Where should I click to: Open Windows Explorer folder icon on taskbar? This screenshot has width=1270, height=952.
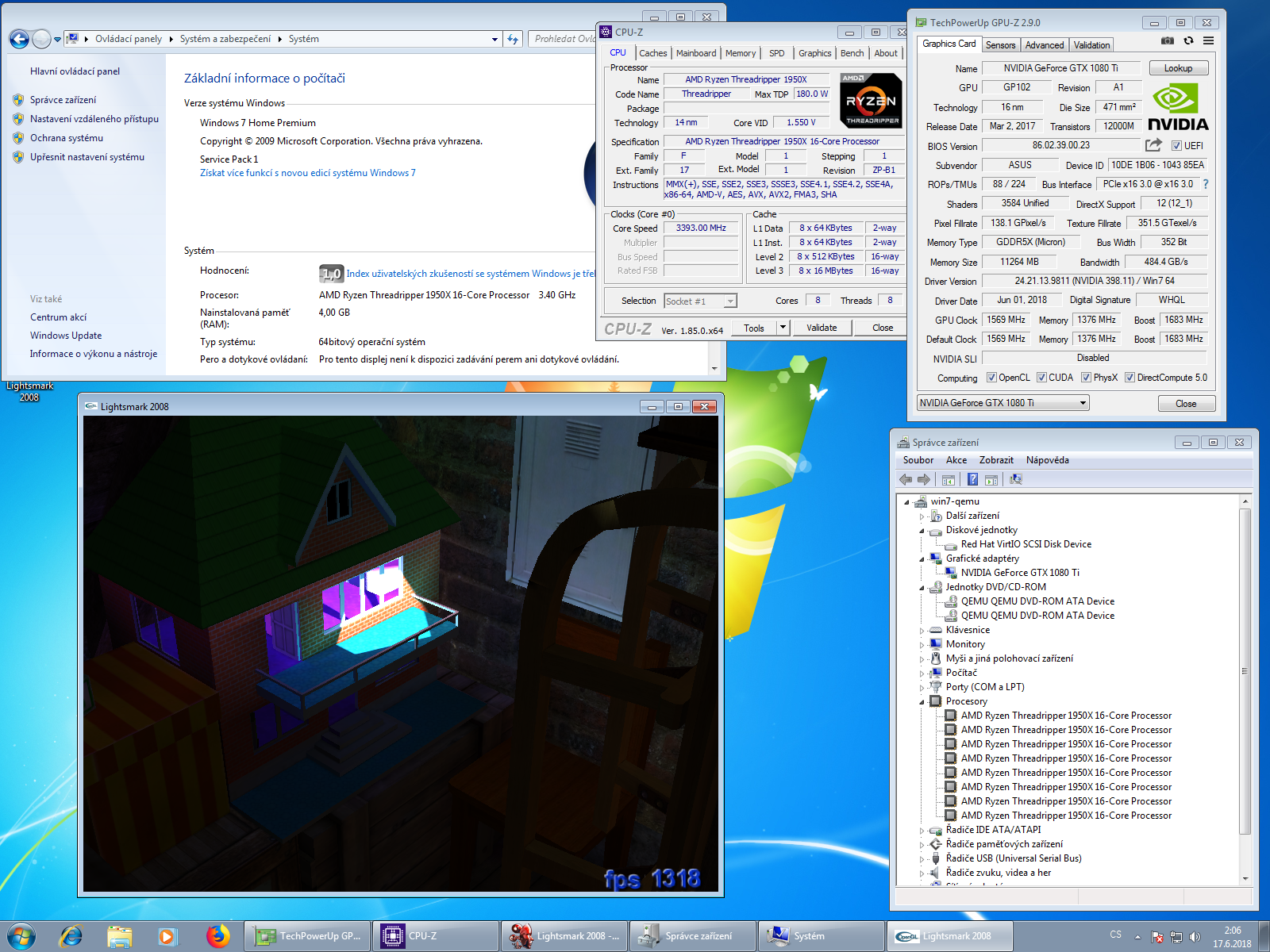119,937
